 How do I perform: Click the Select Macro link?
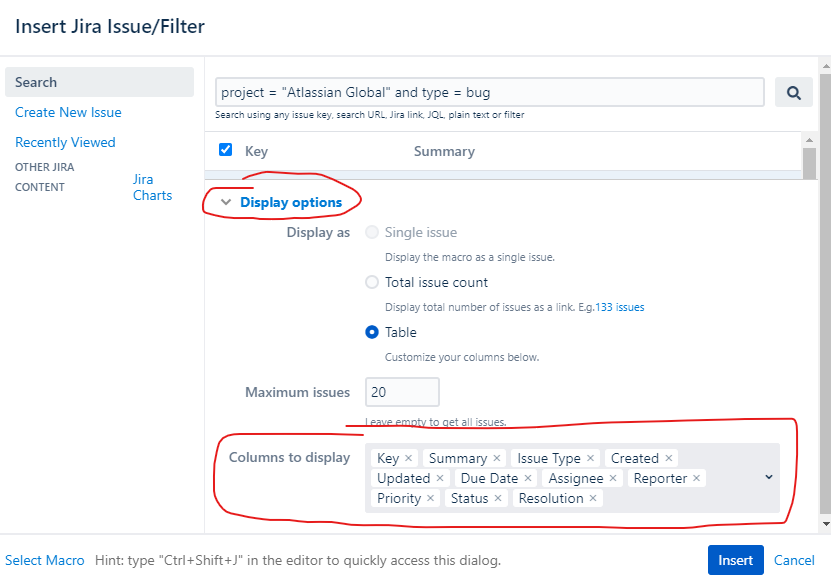pos(45,560)
